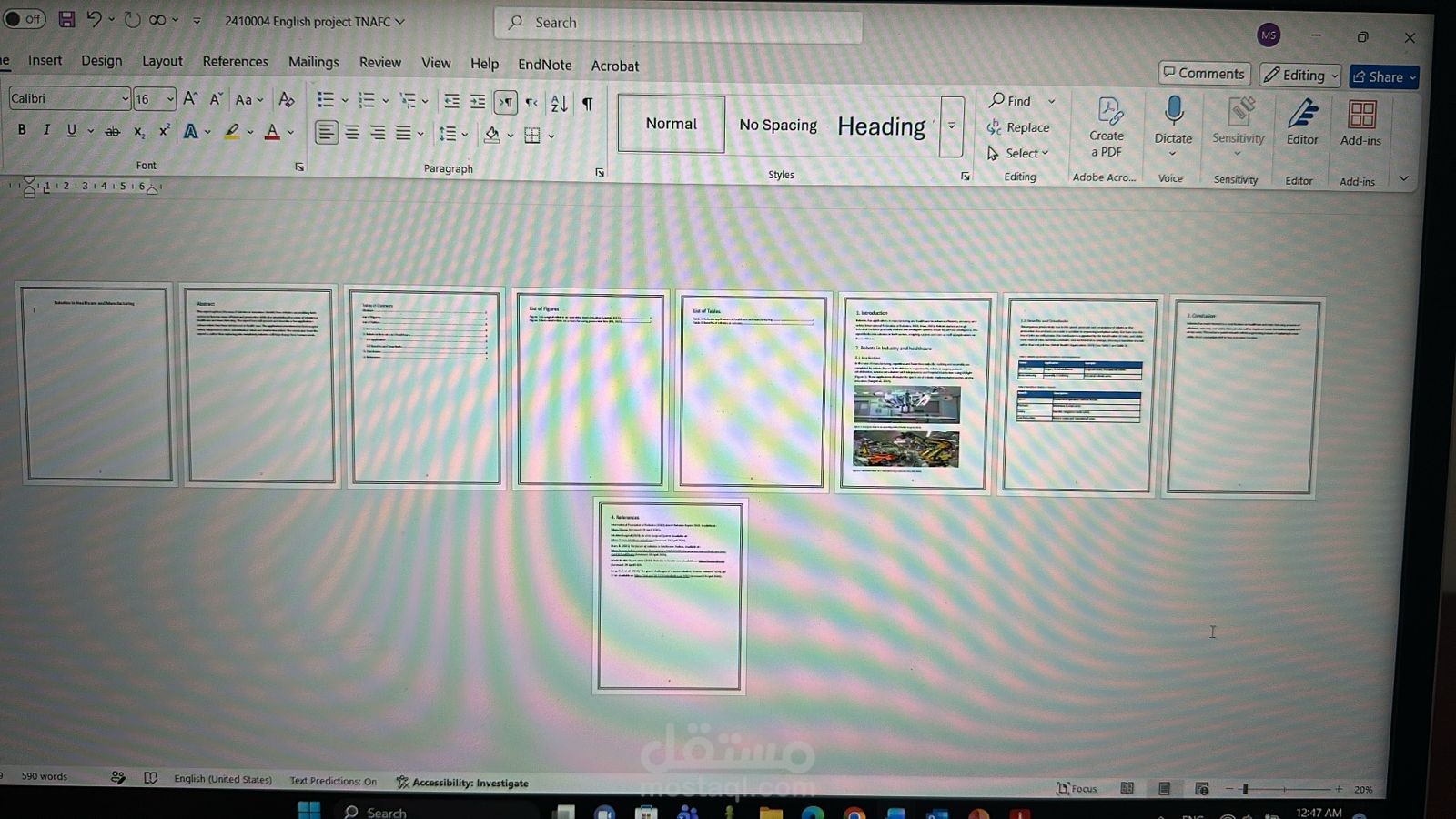
Task: Decrease paragraph indent
Action: (x=451, y=102)
